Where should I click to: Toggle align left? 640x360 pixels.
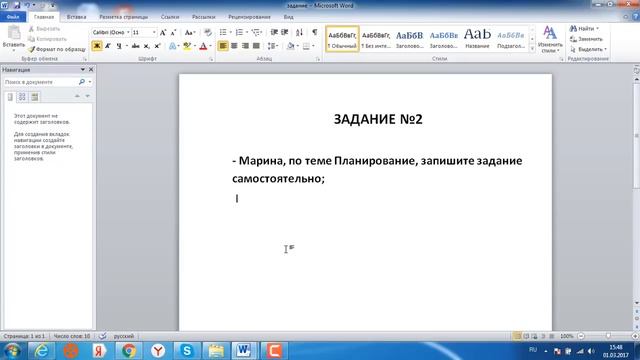(x=223, y=46)
